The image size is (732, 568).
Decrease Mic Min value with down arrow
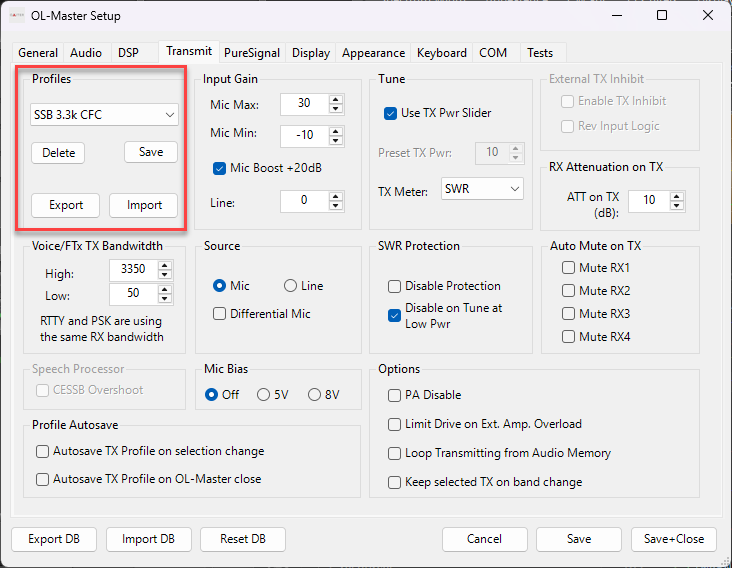click(336, 140)
